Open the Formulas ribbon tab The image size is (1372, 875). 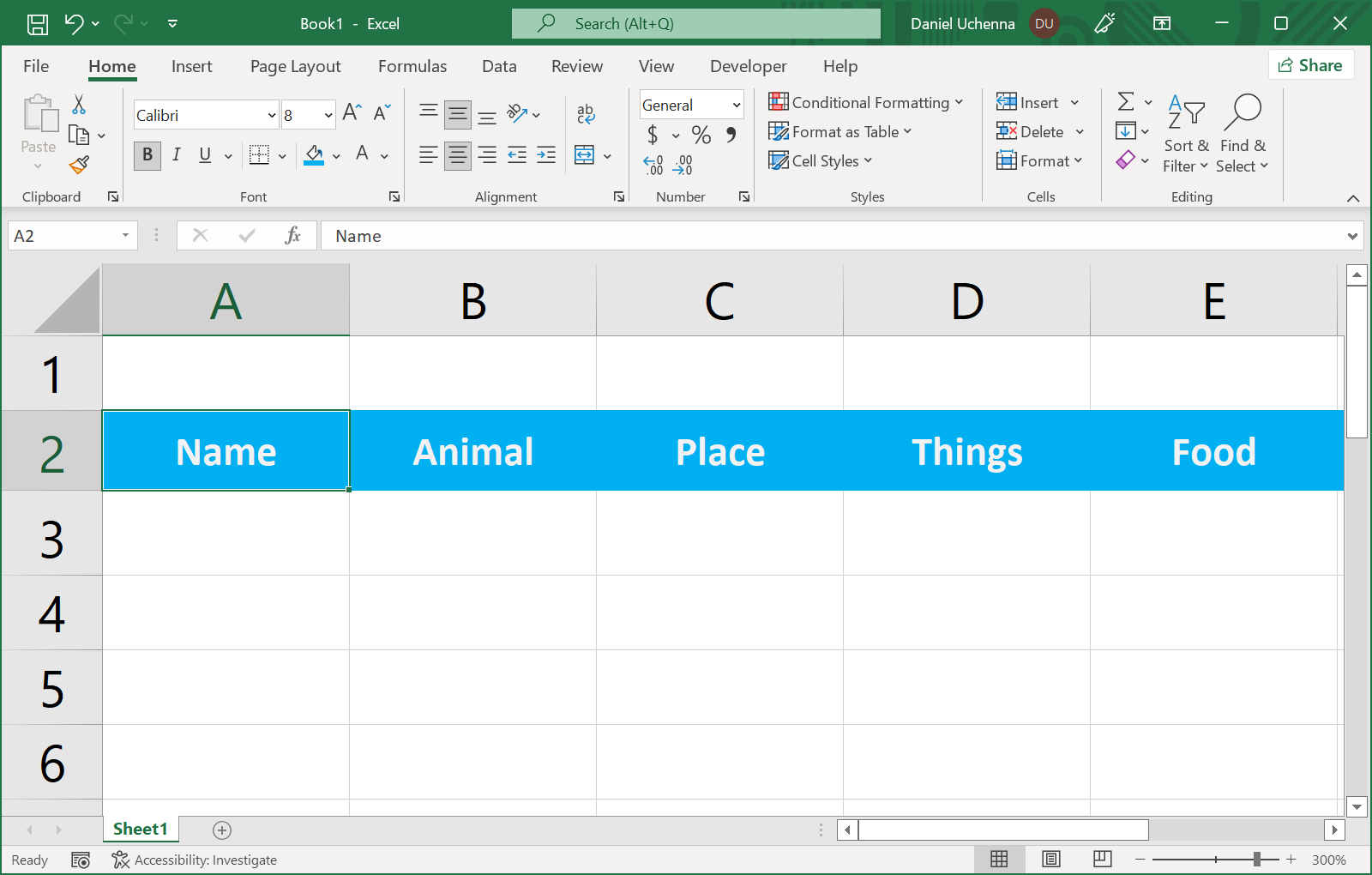[412, 66]
